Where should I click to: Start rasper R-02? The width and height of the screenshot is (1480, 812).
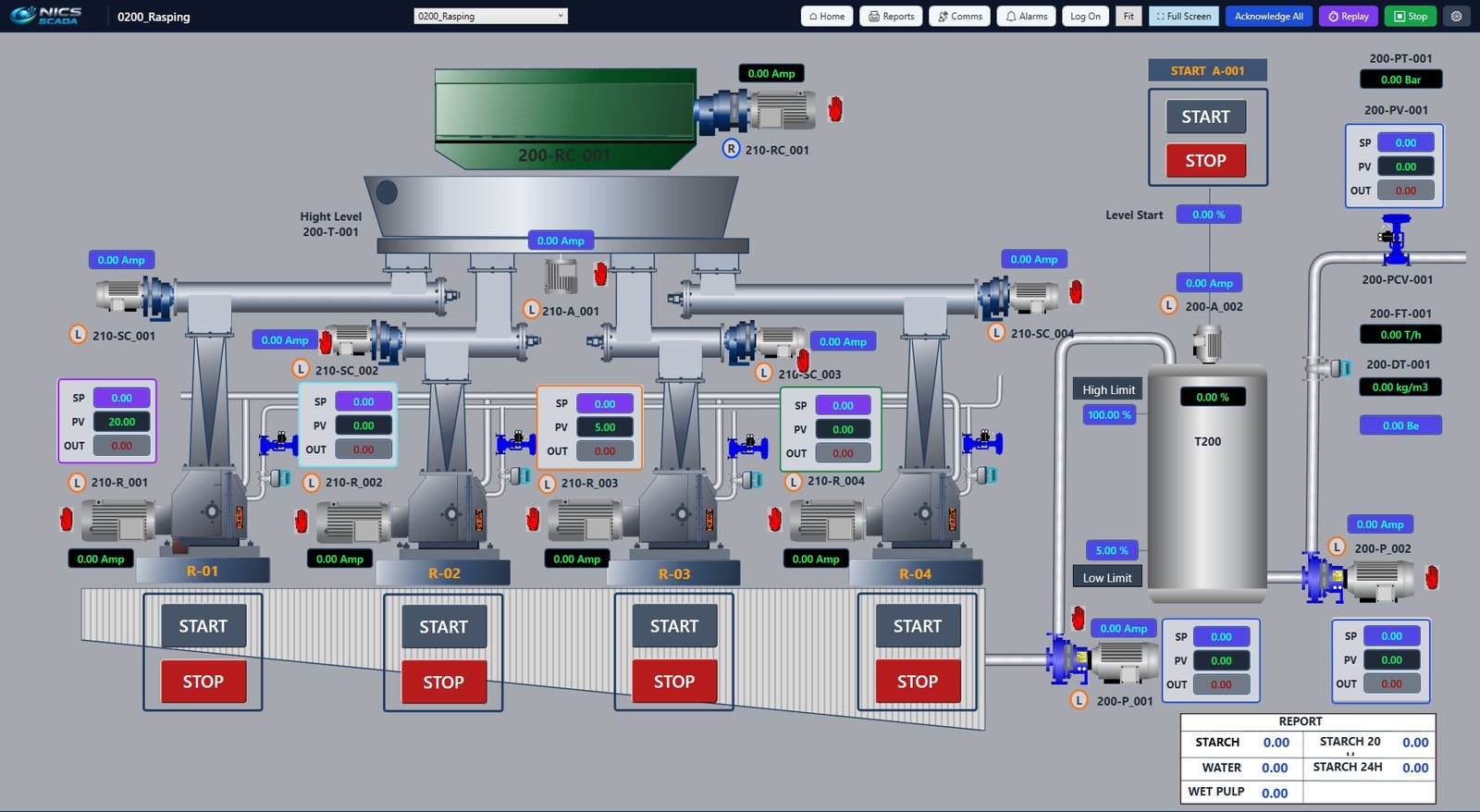click(x=443, y=627)
